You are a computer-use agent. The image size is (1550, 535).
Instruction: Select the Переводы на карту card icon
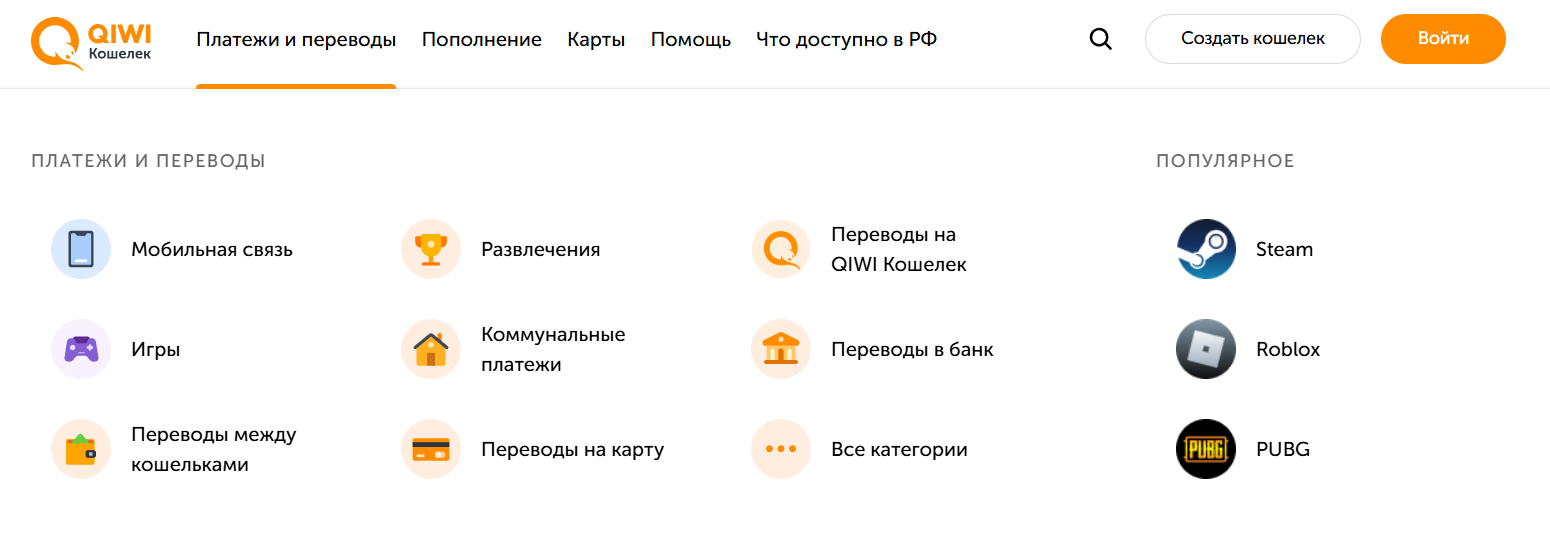(x=431, y=449)
